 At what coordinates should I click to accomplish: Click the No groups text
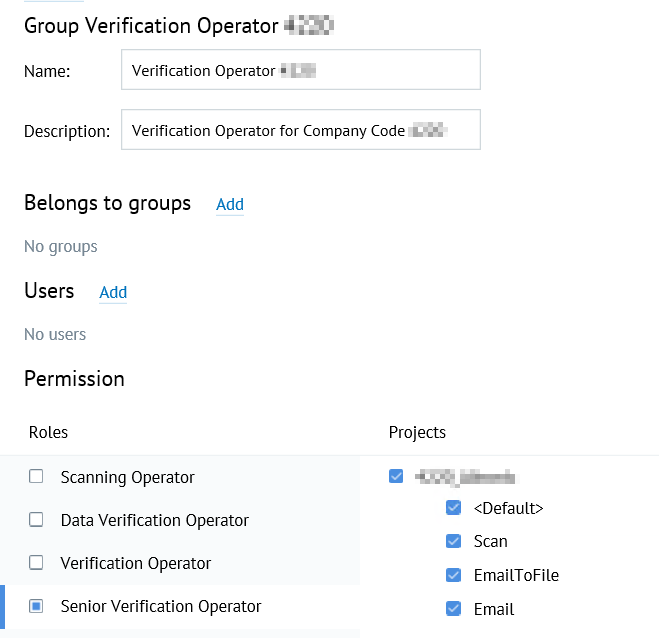[x=61, y=247]
